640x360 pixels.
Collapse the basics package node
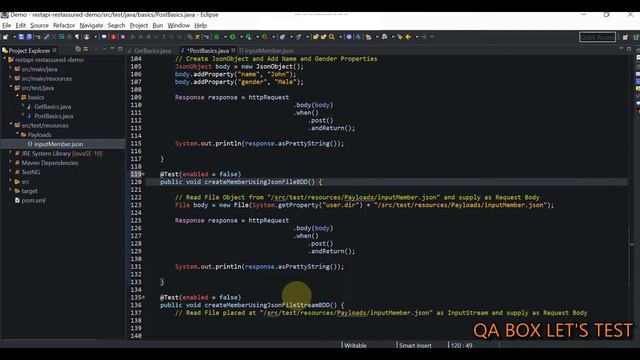(17, 97)
